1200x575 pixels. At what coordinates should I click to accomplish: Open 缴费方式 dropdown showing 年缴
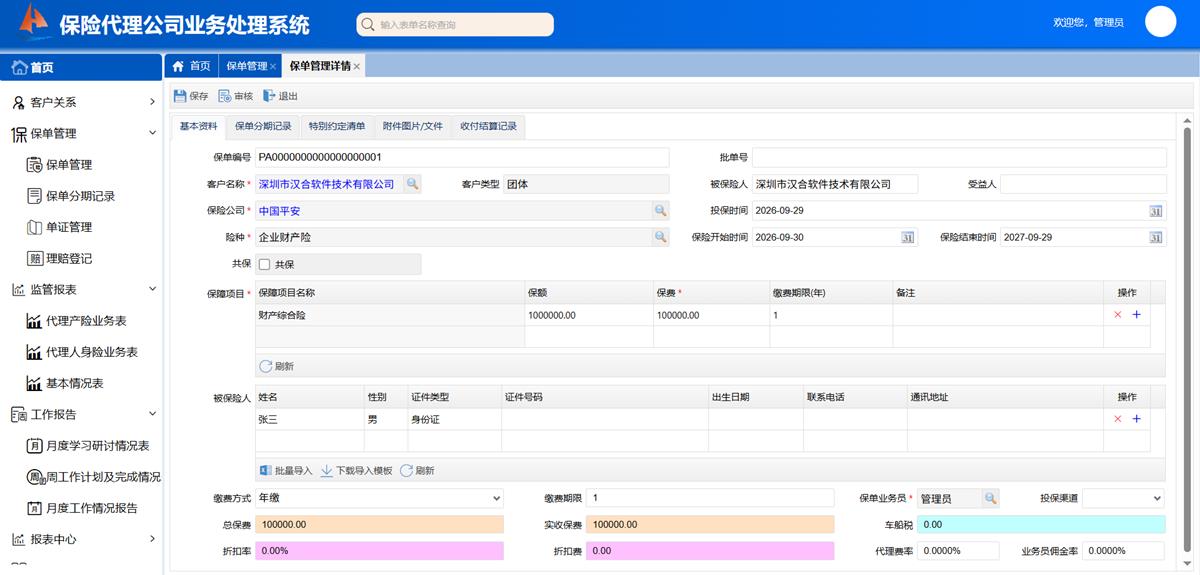click(380, 497)
